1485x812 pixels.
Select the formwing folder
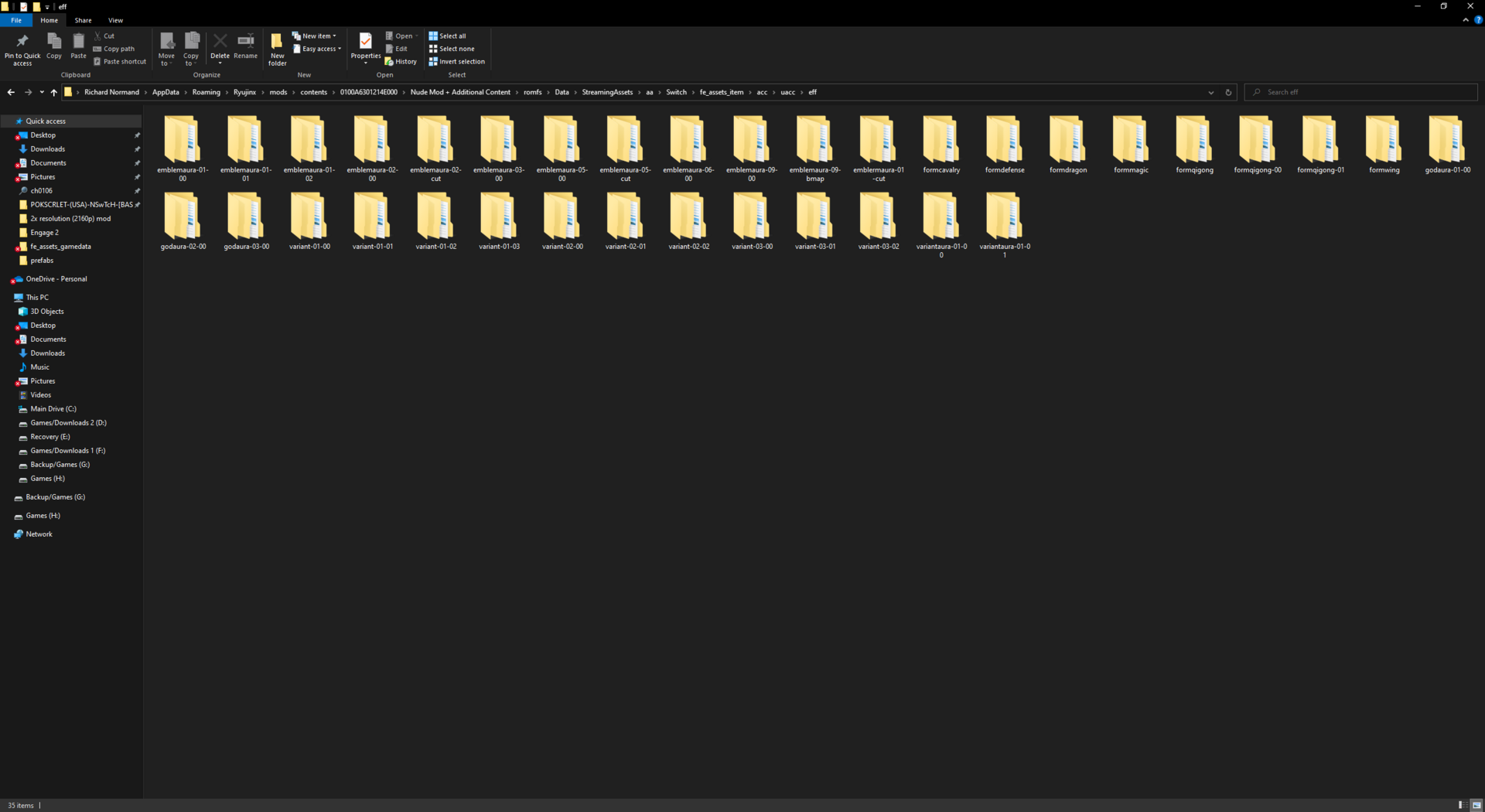click(x=1384, y=145)
